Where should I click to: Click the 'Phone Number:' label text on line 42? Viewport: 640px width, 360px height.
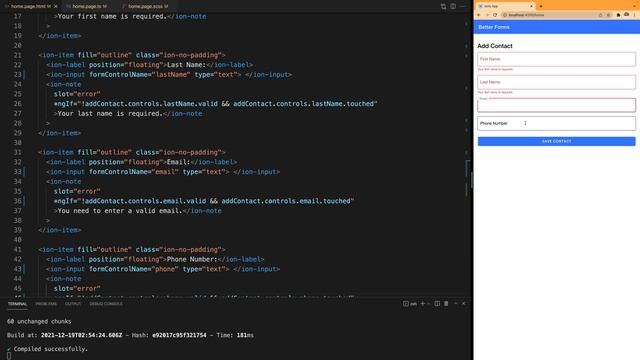pyautogui.click(x=192, y=259)
